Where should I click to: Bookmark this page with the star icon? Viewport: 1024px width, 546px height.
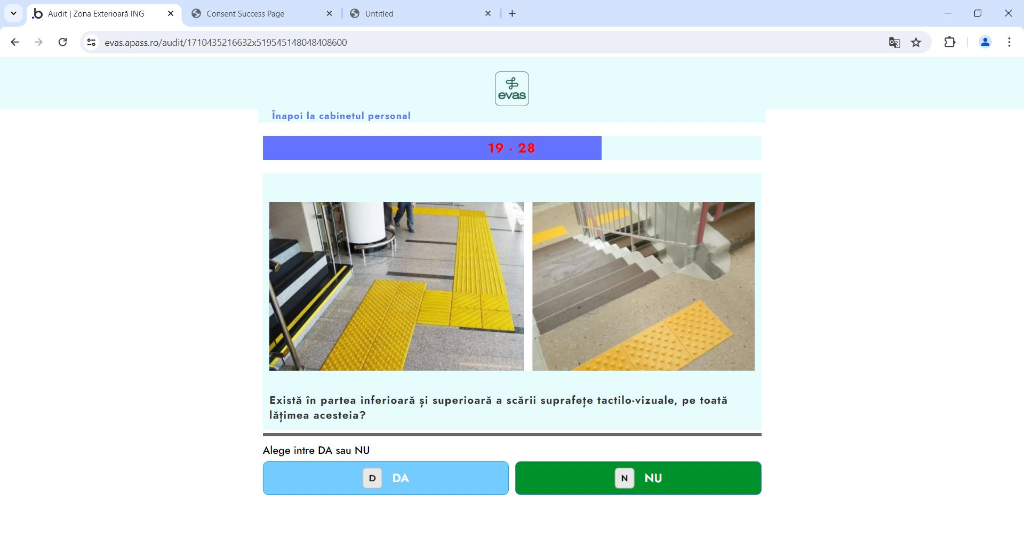point(916,42)
